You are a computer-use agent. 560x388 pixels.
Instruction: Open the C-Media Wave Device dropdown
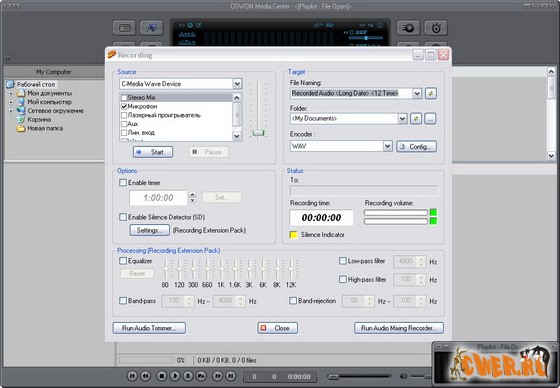(x=237, y=84)
